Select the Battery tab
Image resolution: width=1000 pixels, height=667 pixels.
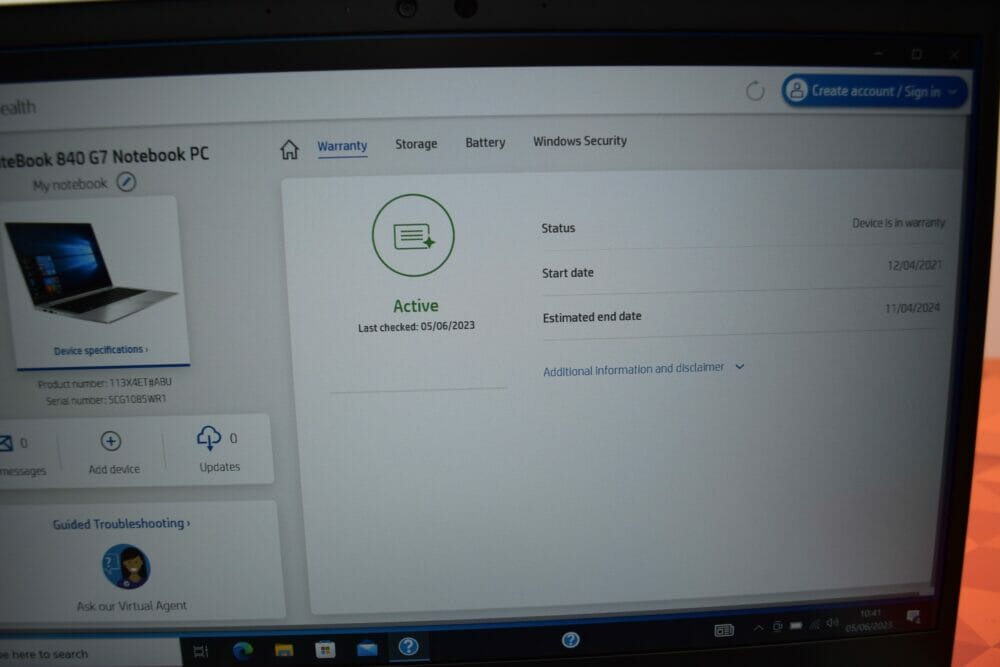(x=485, y=142)
